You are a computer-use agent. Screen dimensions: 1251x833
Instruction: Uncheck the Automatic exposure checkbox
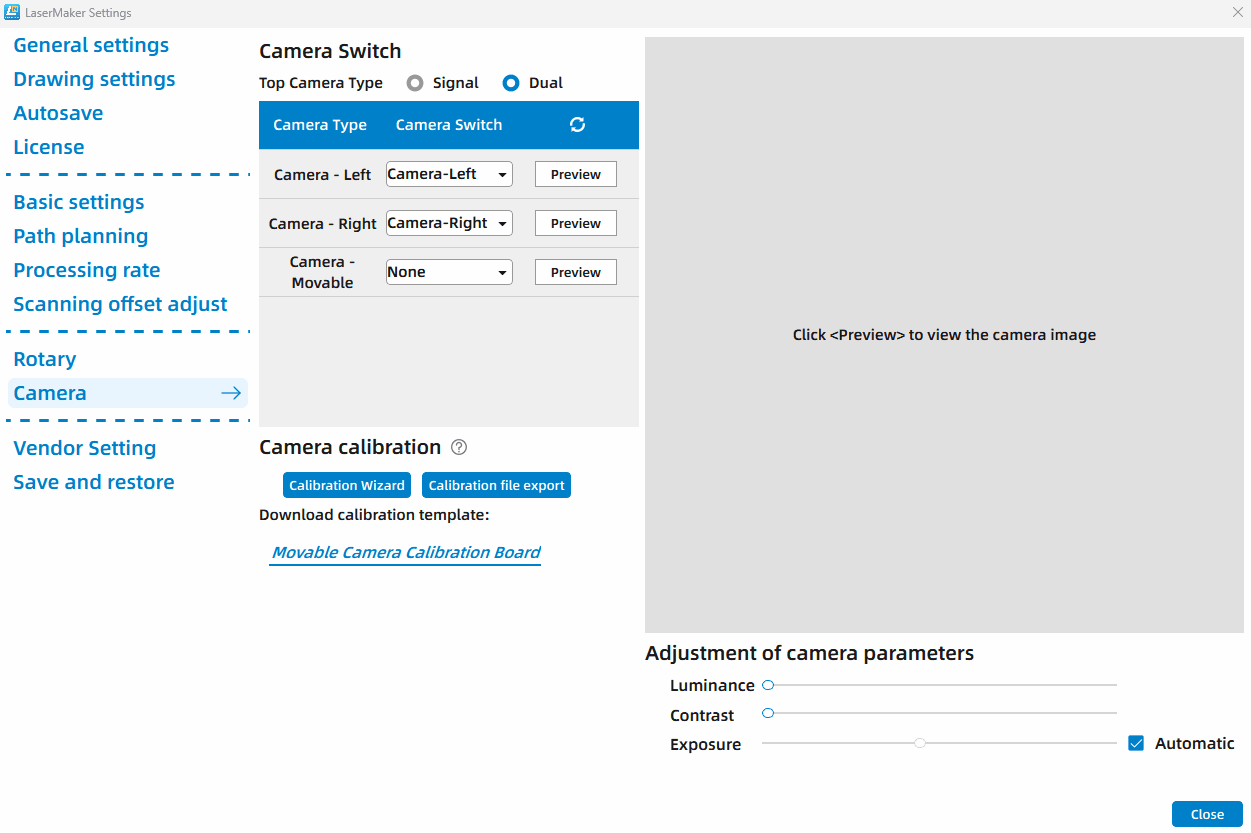point(1136,743)
